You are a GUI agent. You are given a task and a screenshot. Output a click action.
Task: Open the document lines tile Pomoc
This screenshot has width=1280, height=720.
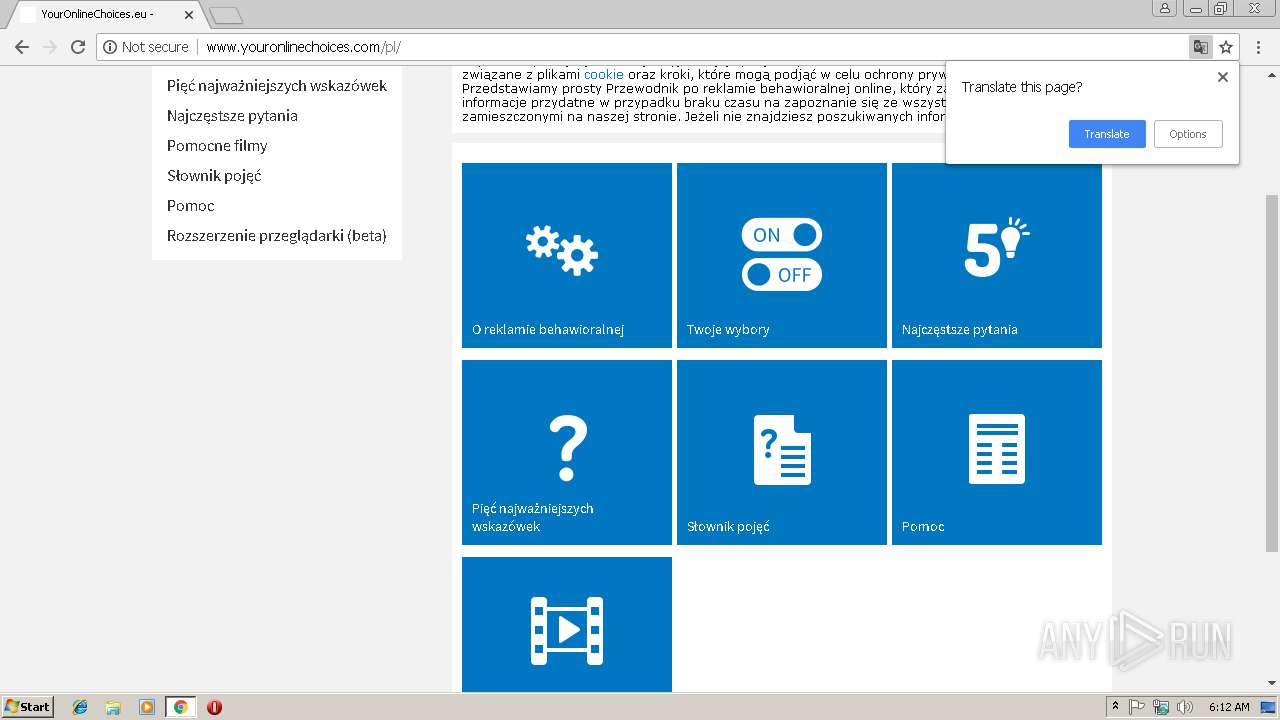[x=997, y=452]
